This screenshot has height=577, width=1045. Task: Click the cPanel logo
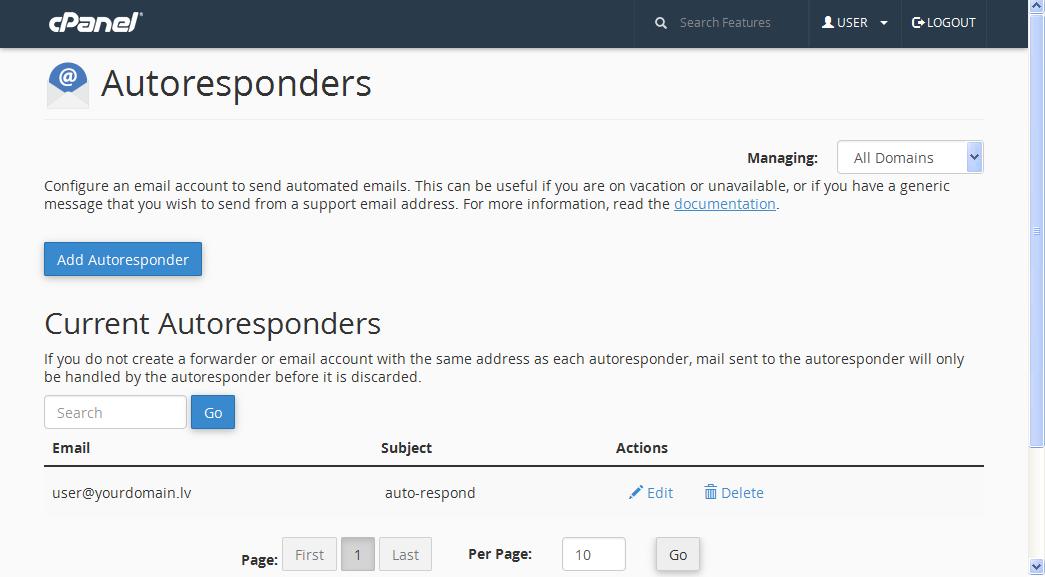[96, 23]
